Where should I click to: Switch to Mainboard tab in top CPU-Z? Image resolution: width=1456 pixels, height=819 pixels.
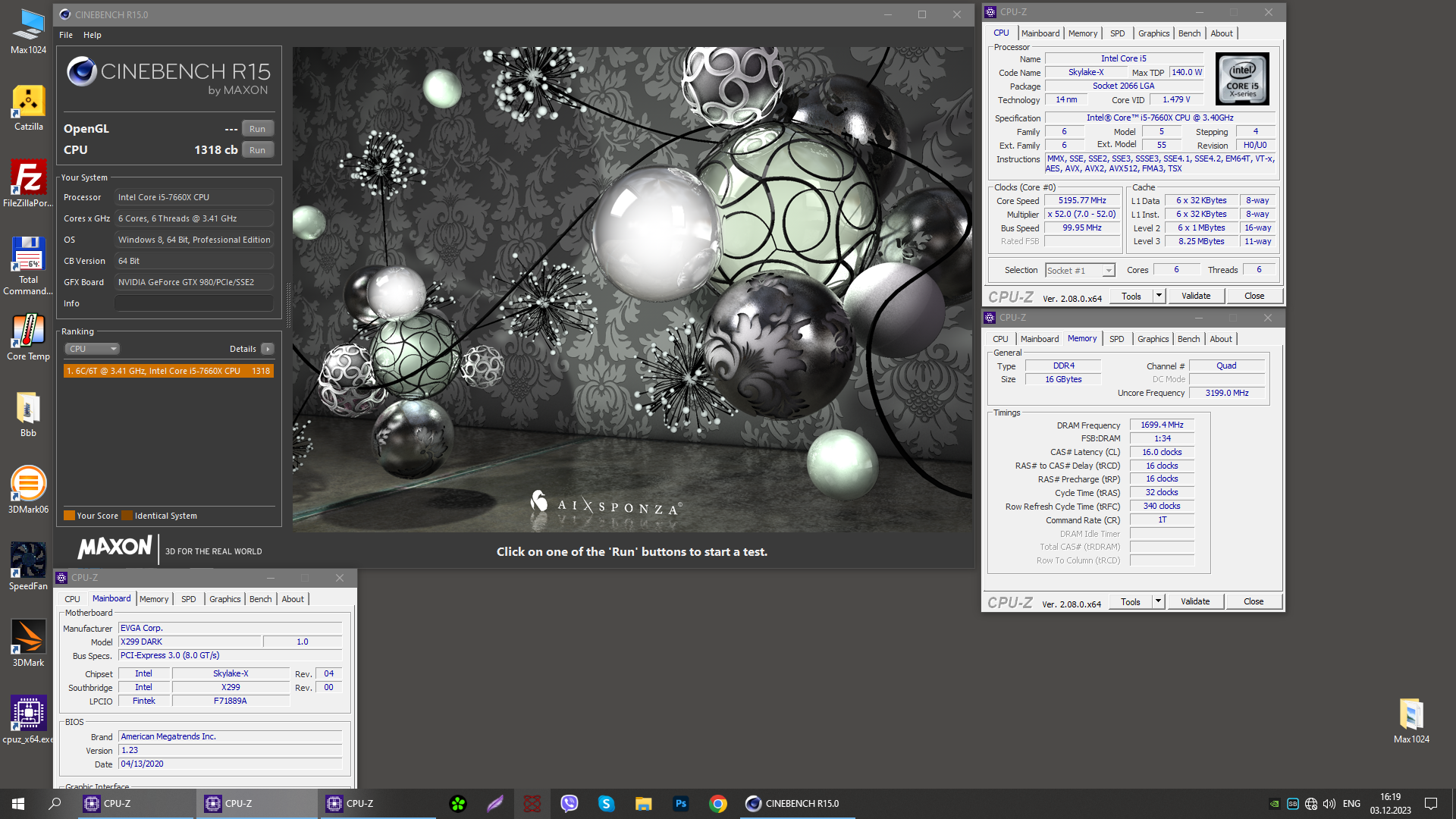[x=1040, y=33]
